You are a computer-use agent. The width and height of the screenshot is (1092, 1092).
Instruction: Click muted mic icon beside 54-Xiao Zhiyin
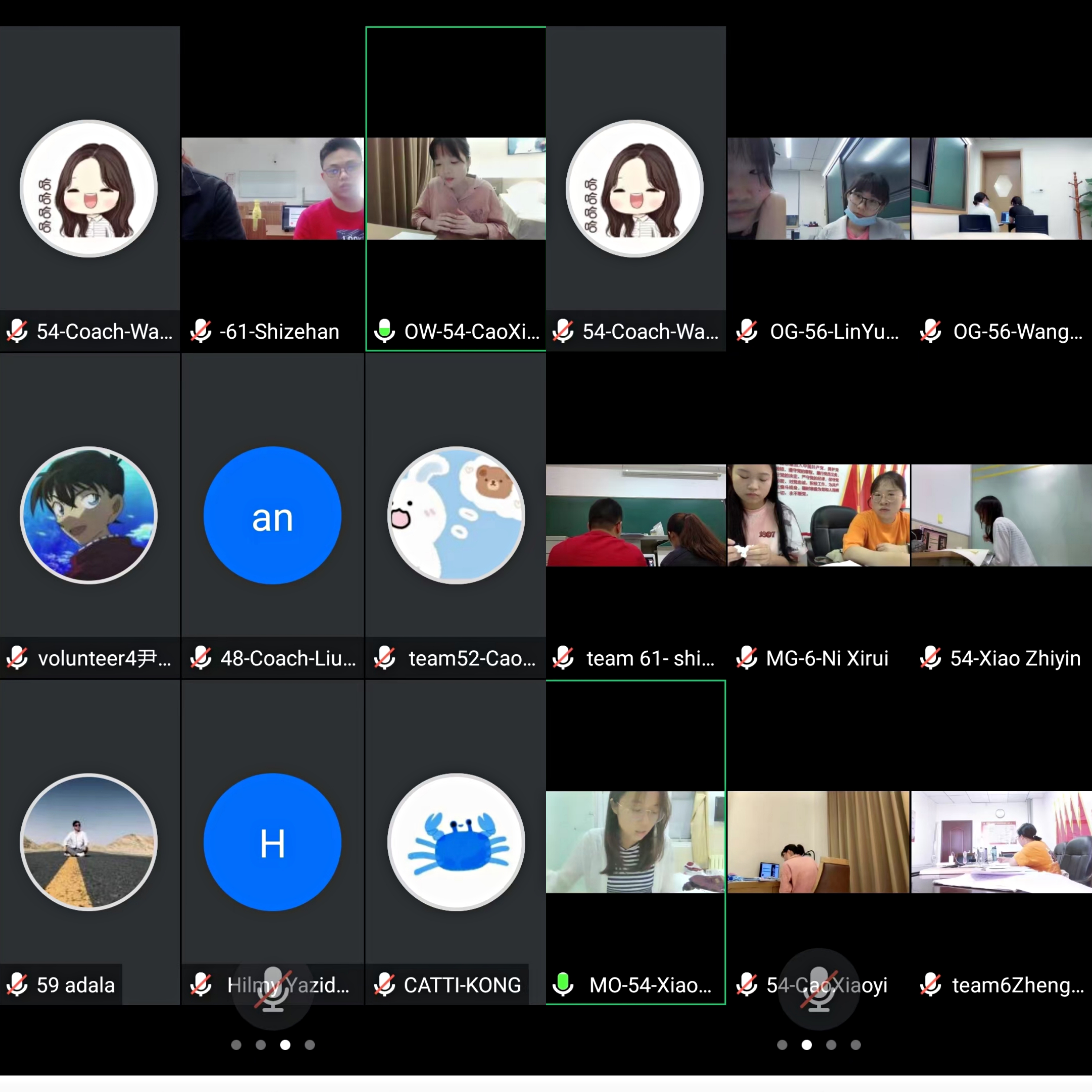pyautogui.click(x=930, y=658)
